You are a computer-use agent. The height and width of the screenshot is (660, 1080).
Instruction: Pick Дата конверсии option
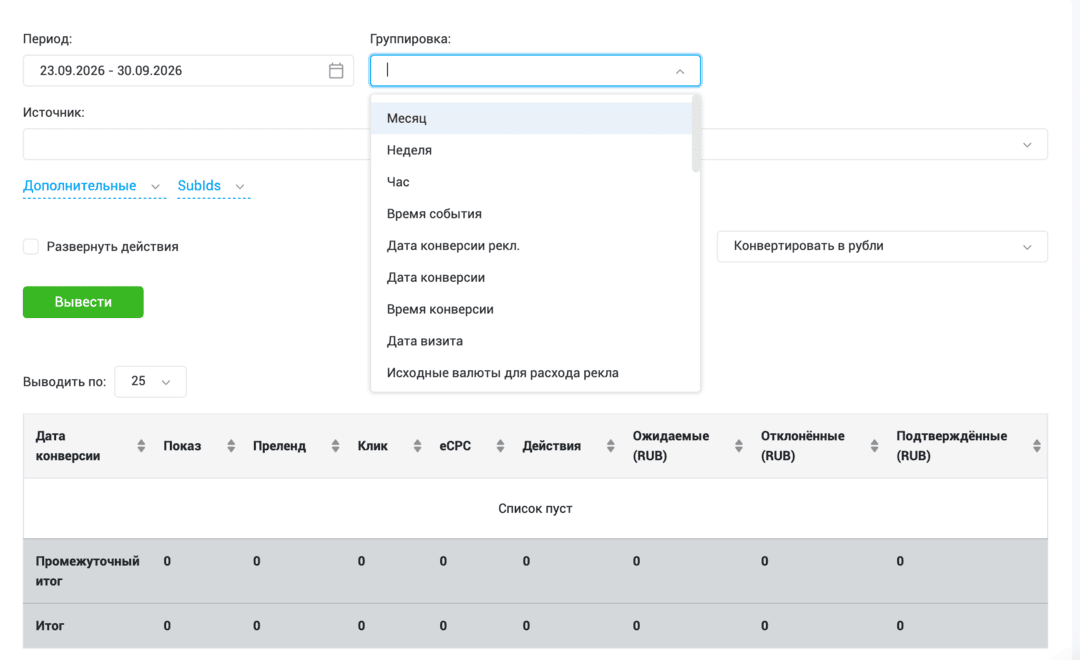click(531, 277)
